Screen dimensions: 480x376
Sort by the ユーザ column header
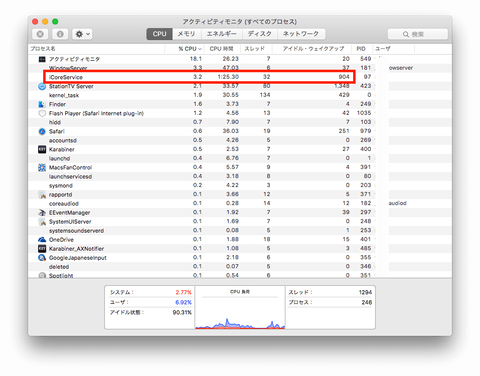tap(393, 49)
